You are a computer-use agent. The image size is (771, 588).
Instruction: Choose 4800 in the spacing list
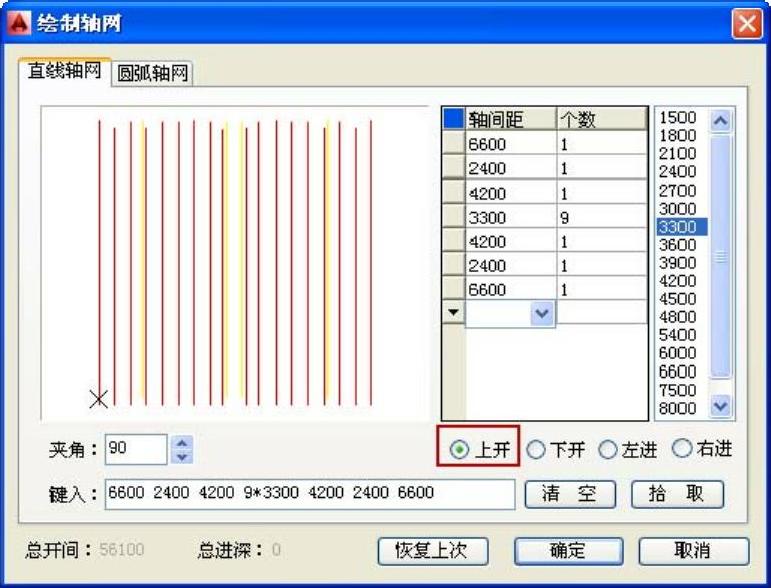(x=678, y=317)
